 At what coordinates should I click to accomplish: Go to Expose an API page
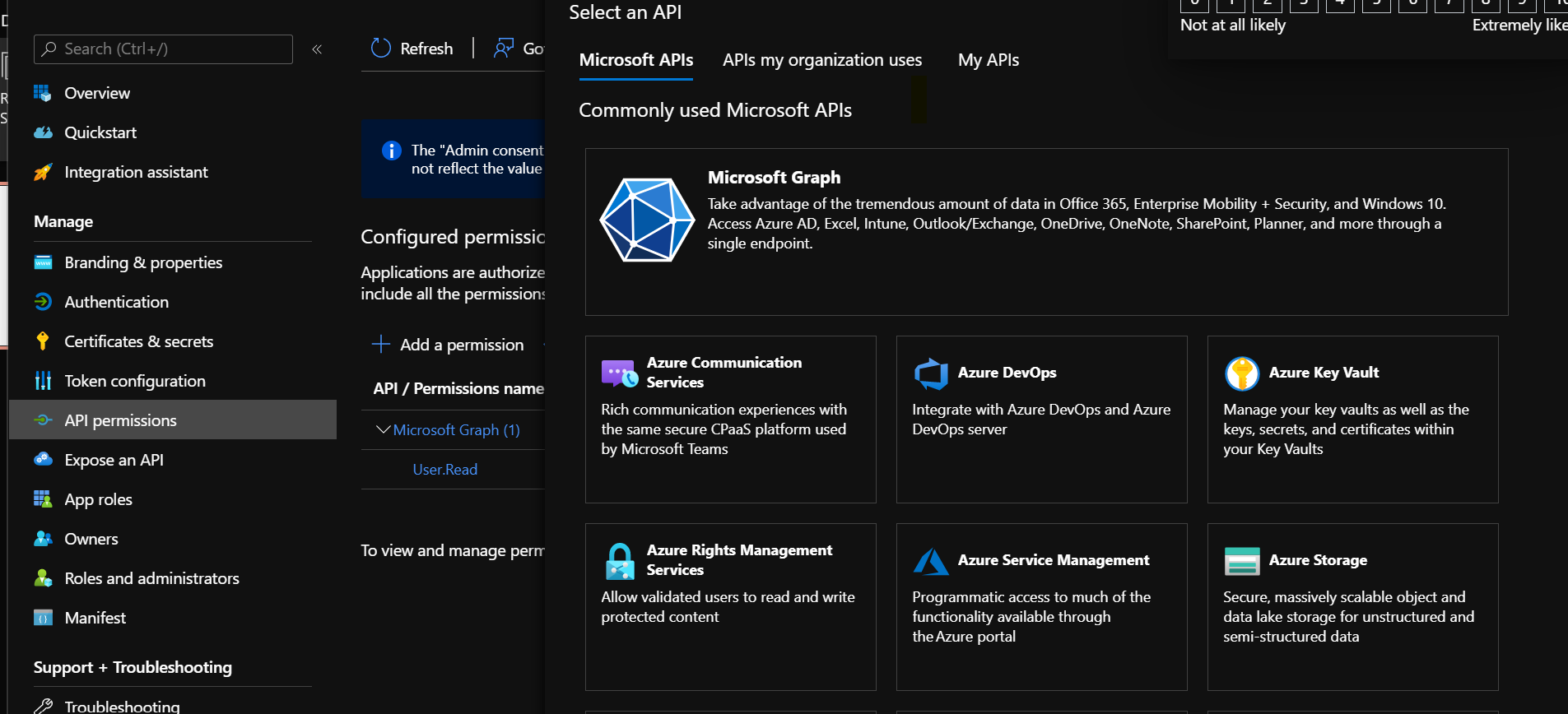click(114, 460)
